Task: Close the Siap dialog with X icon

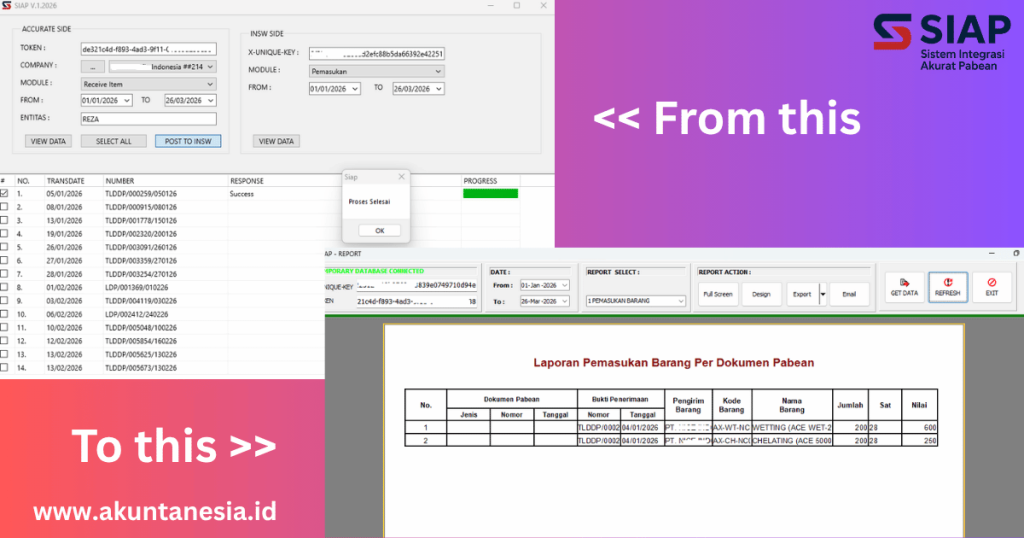Action: pos(402,177)
